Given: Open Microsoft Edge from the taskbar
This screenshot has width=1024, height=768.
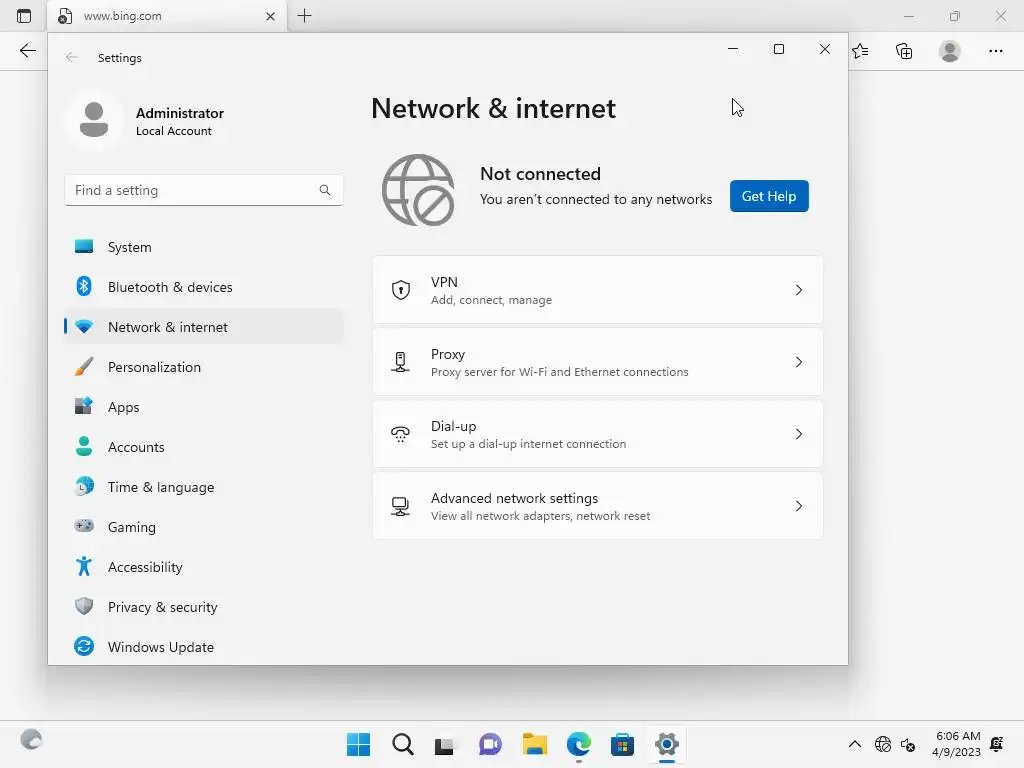Looking at the screenshot, I should (579, 744).
